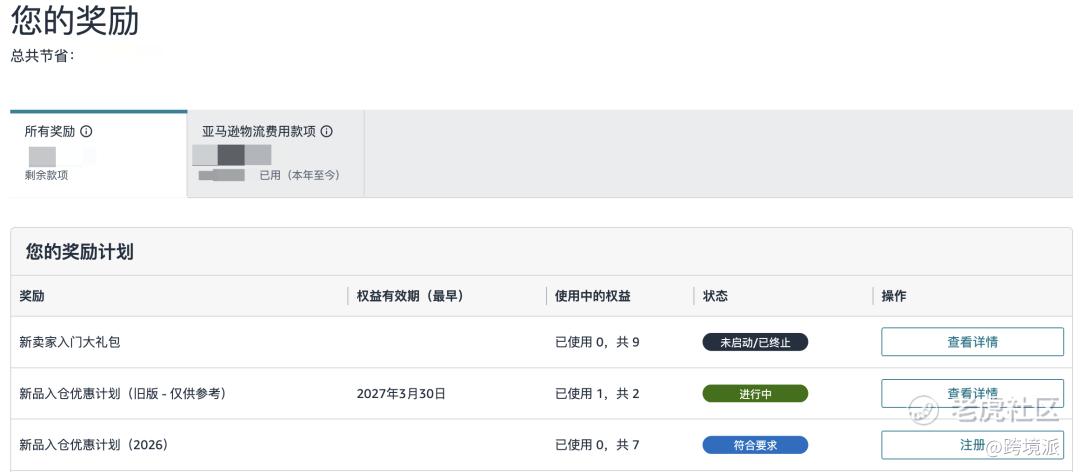The height and width of the screenshot is (472, 1080).
Task: Switch to the 所有奖励 tab
Action: [x=98, y=154]
